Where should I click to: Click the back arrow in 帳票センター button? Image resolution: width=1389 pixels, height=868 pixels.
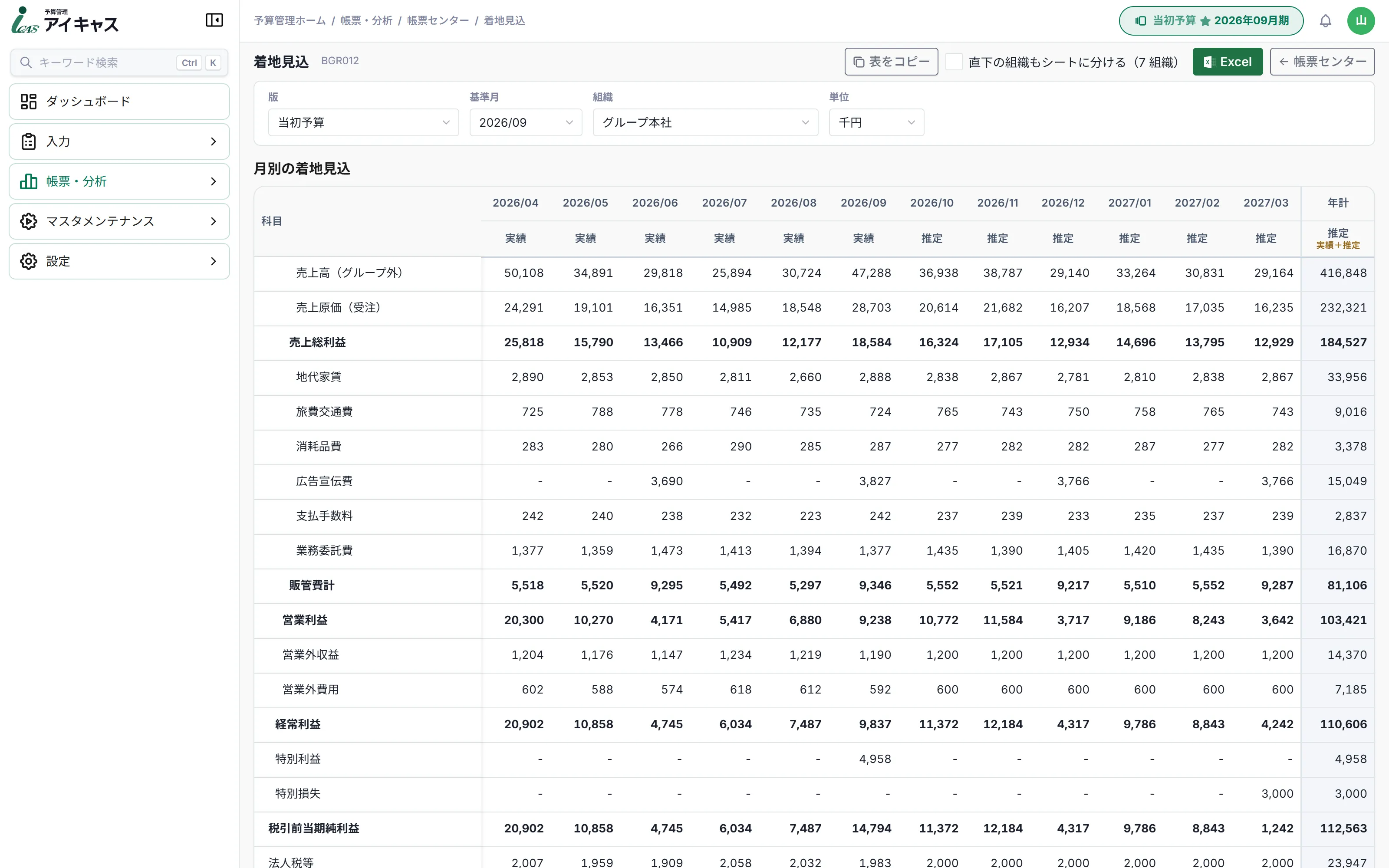click(1284, 62)
